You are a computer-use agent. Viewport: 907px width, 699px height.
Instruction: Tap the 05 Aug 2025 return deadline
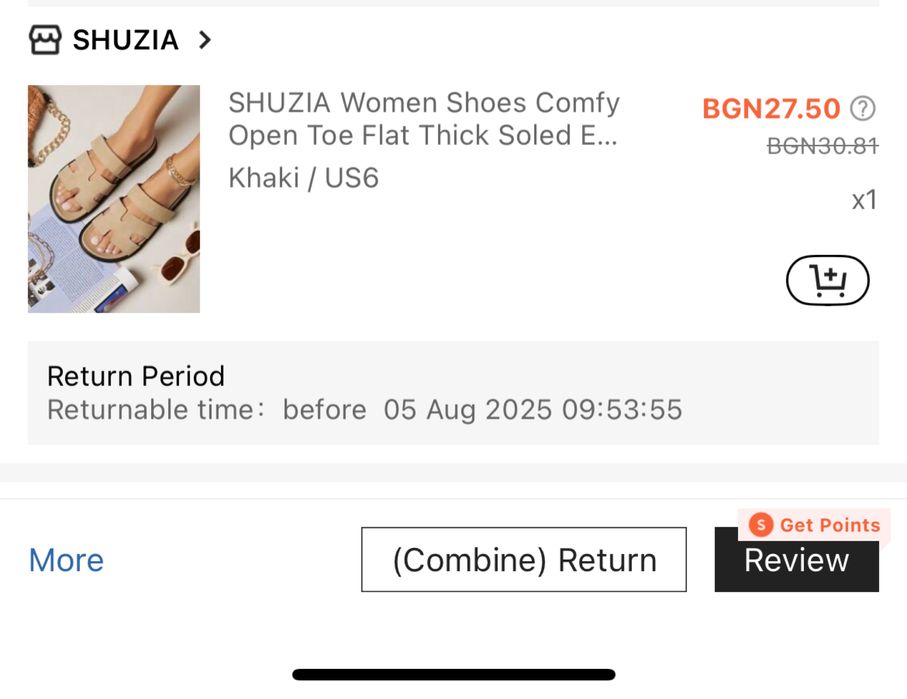[x=533, y=410]
